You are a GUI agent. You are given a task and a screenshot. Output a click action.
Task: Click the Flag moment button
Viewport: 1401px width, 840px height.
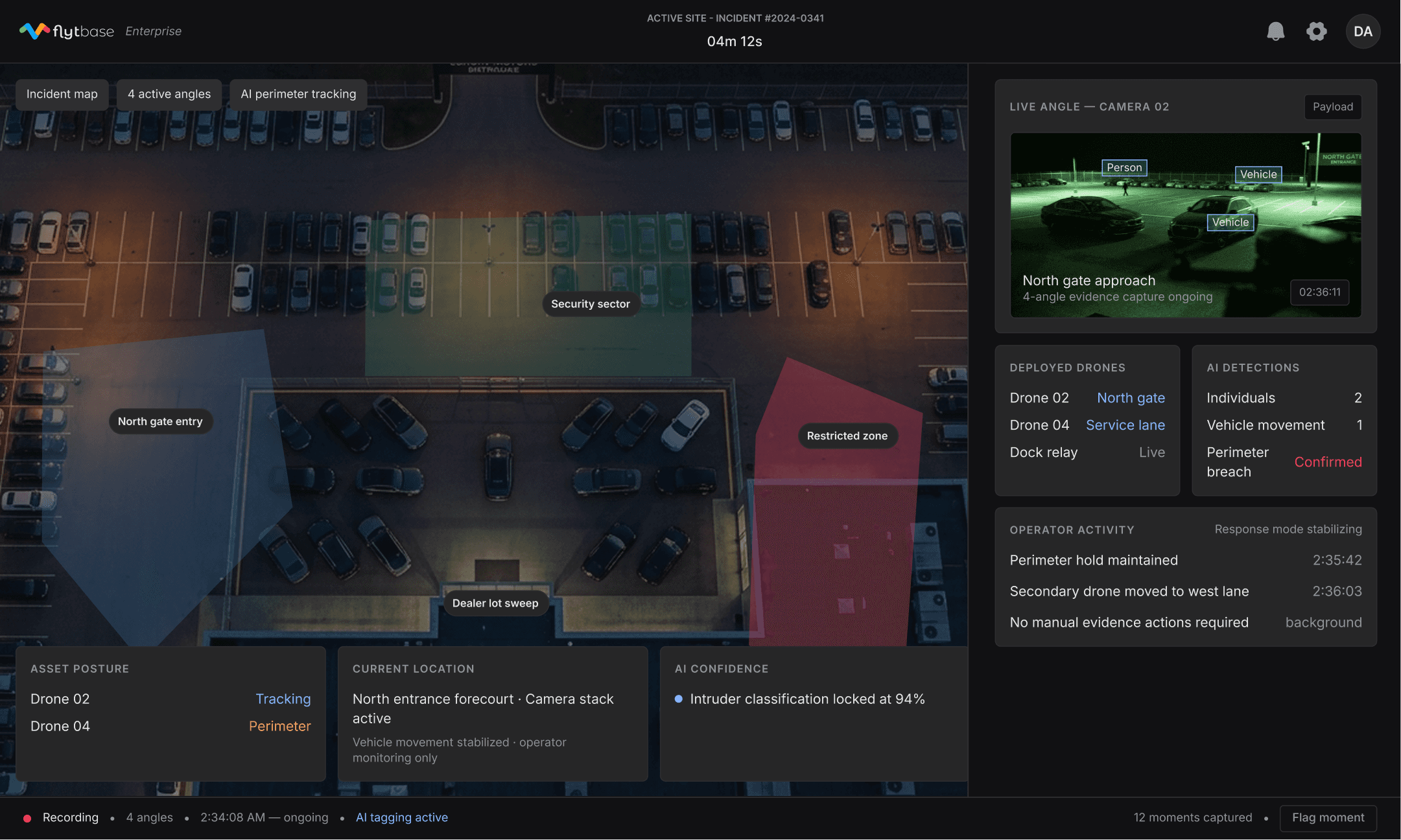pos(1328,817)
